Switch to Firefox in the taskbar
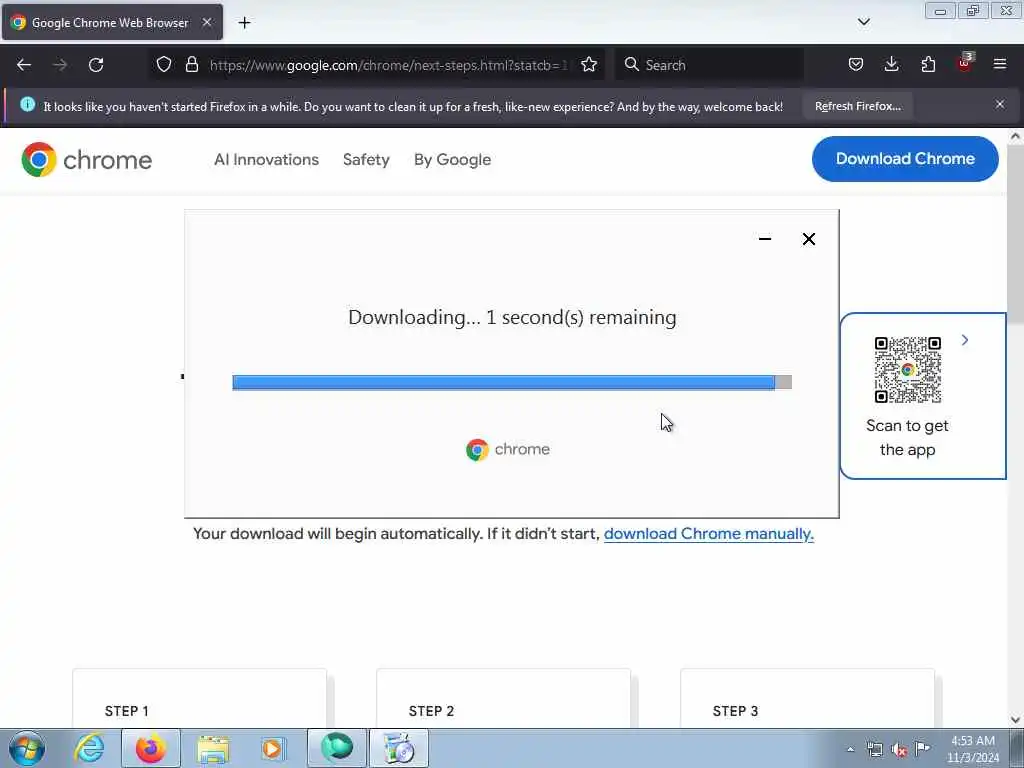Image resolution: width=1024 pixels, height=768 pixels. [x=151, y=748]
